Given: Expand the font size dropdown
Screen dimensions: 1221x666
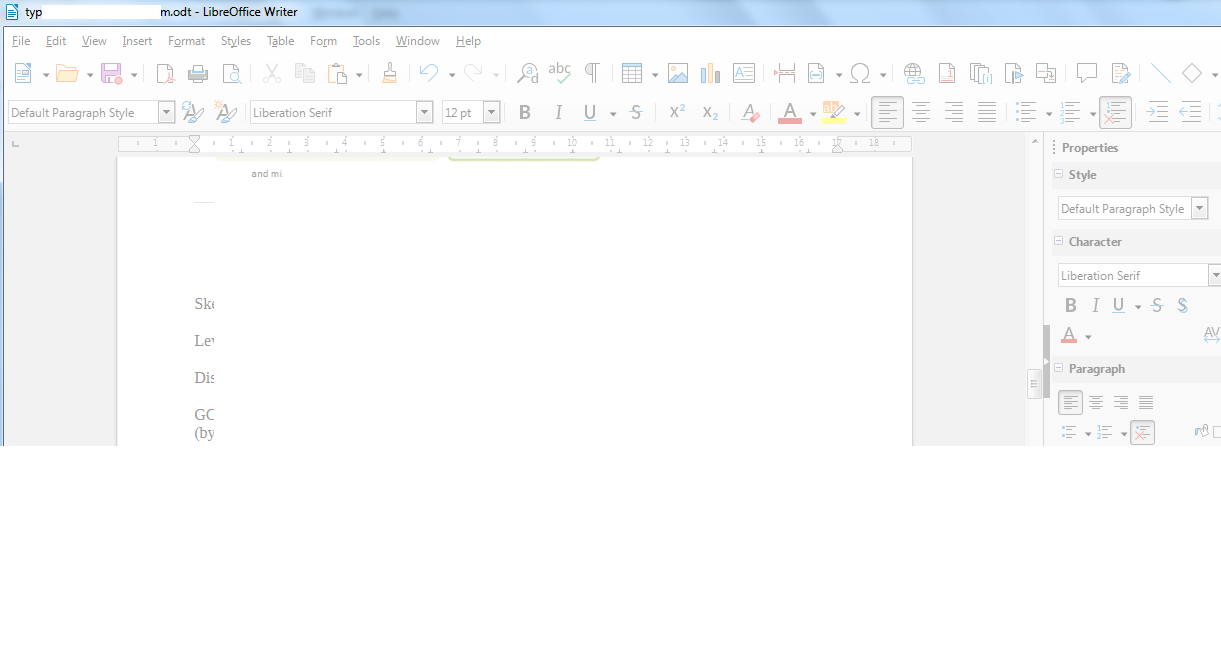Looking at the screenshot, I should [x=491, y=113].
